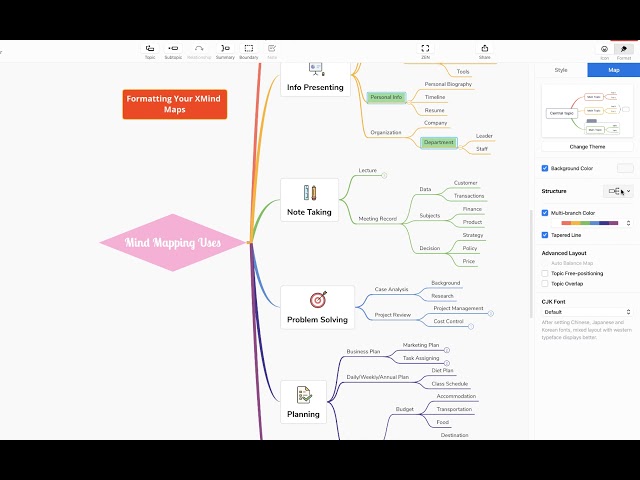Select the Meeting Record subtopic

click(378, 219)
